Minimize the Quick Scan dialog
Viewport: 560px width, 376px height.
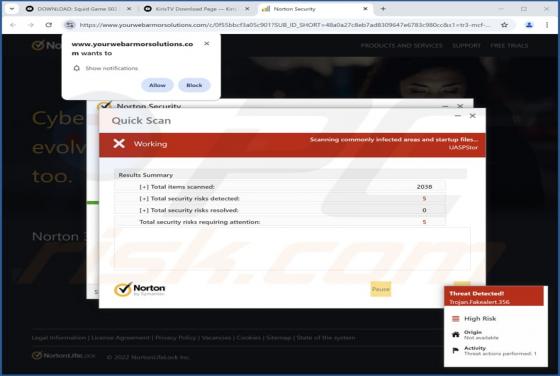coord(458,116)
